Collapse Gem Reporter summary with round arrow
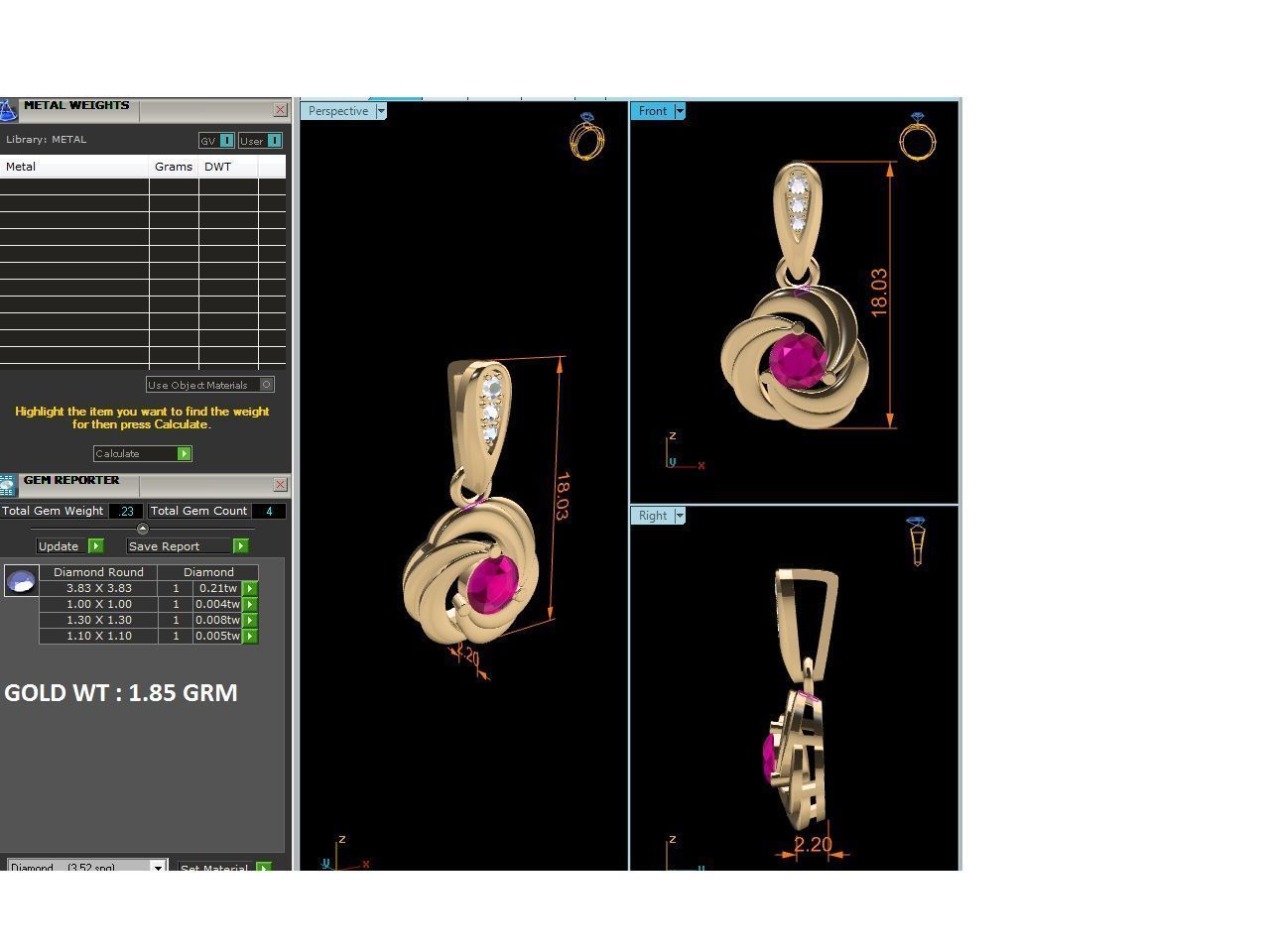 click(x=142, y=529)
